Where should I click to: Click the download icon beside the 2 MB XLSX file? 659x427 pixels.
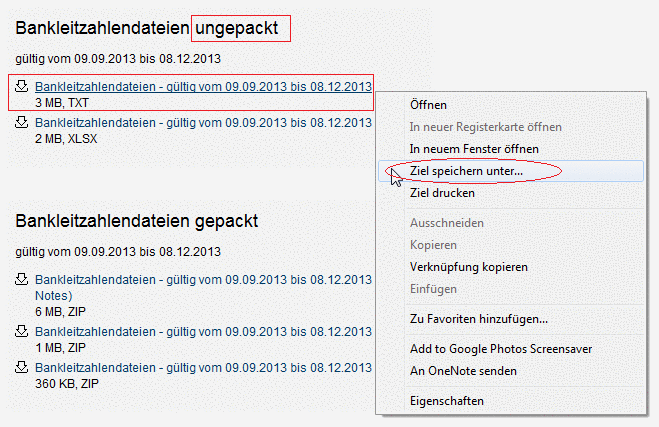[21, 122]
